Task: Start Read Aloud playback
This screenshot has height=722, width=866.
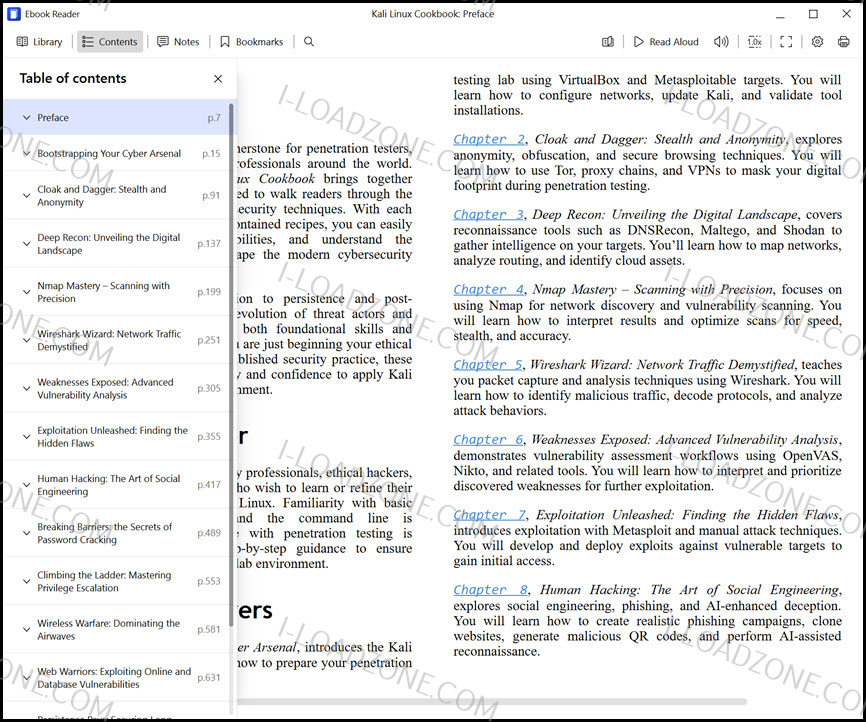Action: (x=666, y=42)
